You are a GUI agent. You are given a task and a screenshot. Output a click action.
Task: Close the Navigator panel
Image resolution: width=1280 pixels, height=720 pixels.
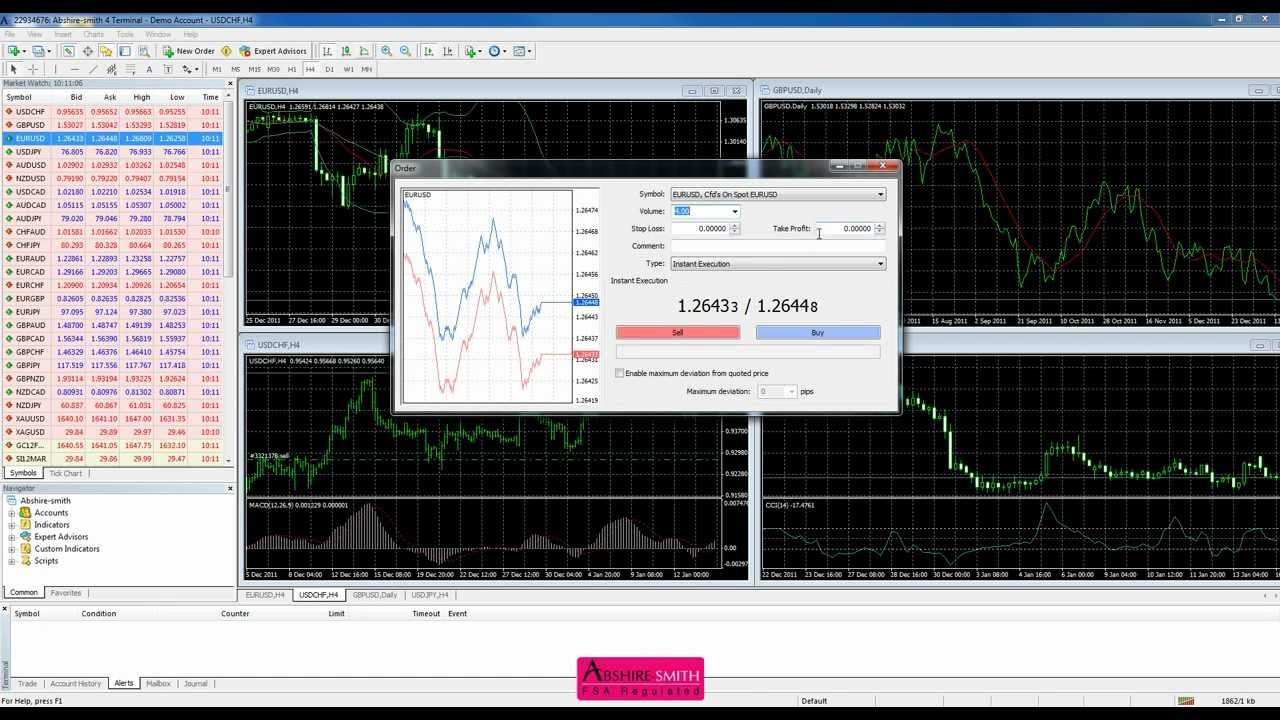click(x=230, y=488)
